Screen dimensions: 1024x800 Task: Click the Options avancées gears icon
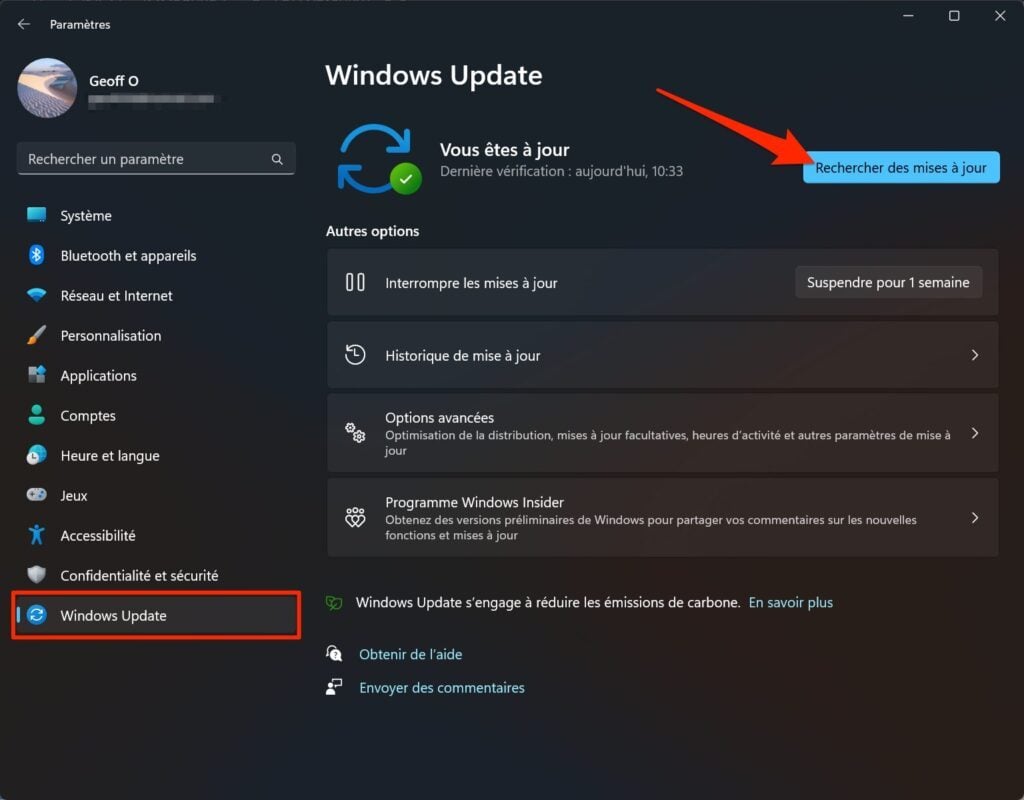point(355,432)
